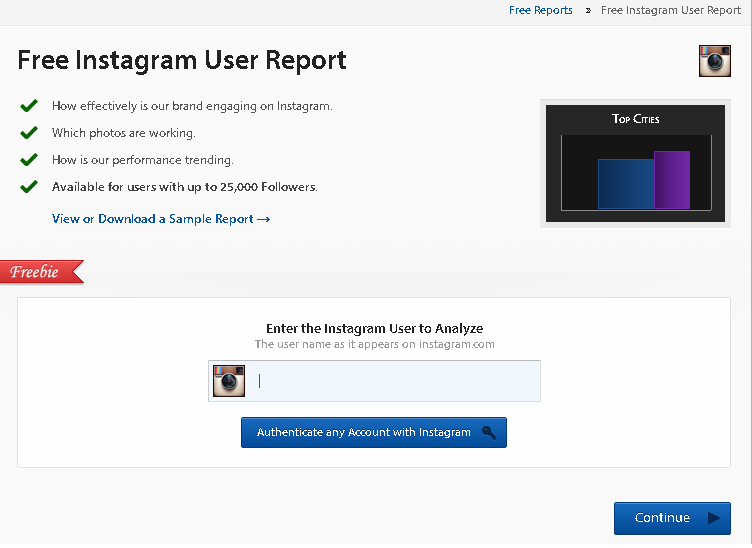752x548 pixels.
Task: Click 'The user name as it appears' hint text
Action: (375, 344)
